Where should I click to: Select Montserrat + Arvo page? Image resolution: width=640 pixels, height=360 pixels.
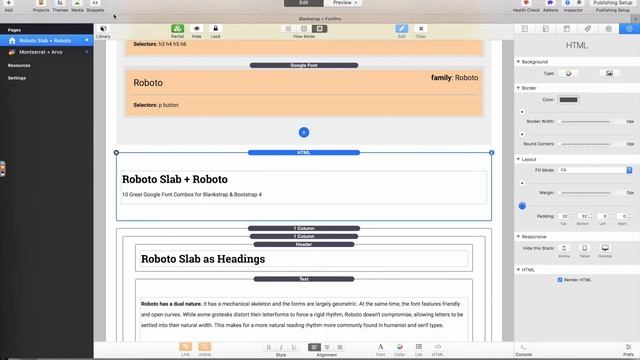47,52
